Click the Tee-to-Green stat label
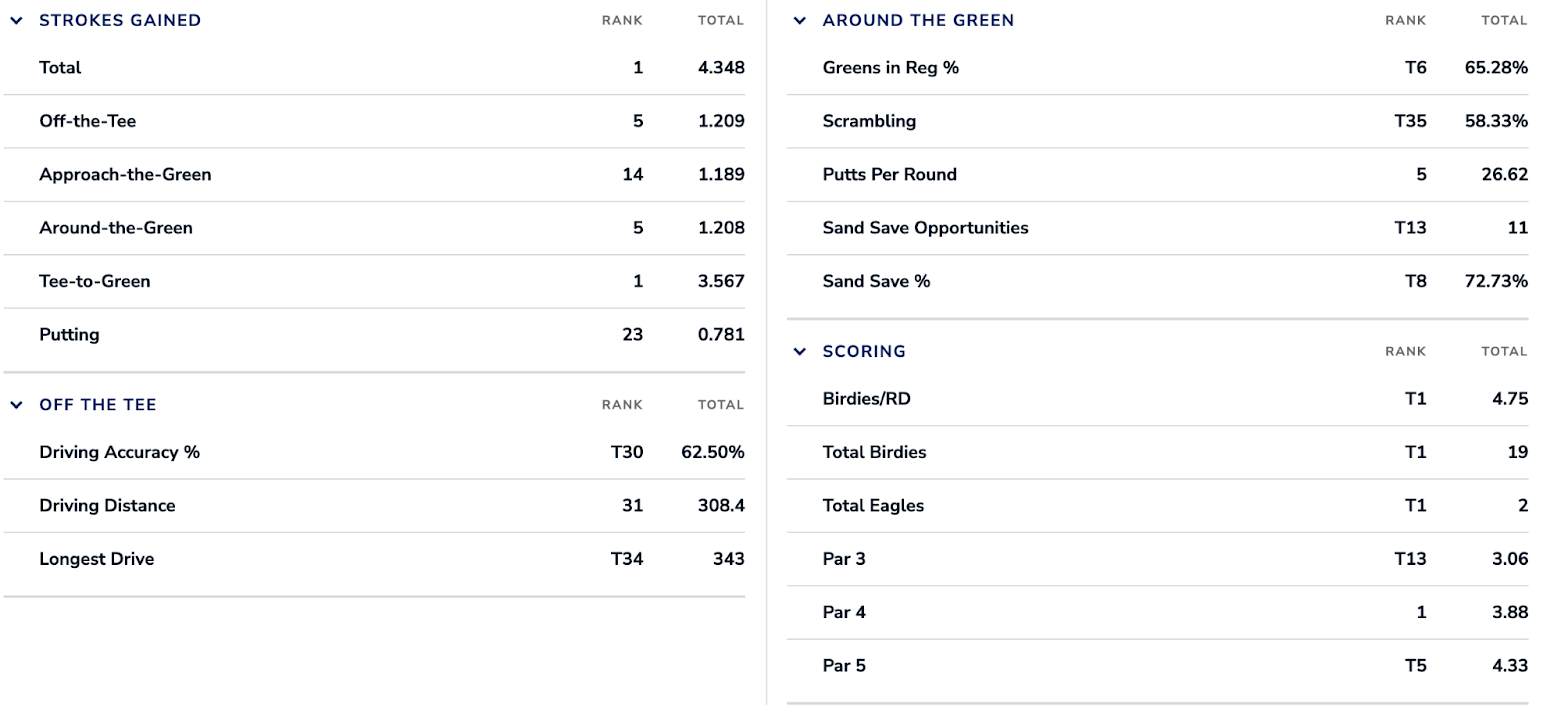1565x712 pixels. (x=95, y=281)
